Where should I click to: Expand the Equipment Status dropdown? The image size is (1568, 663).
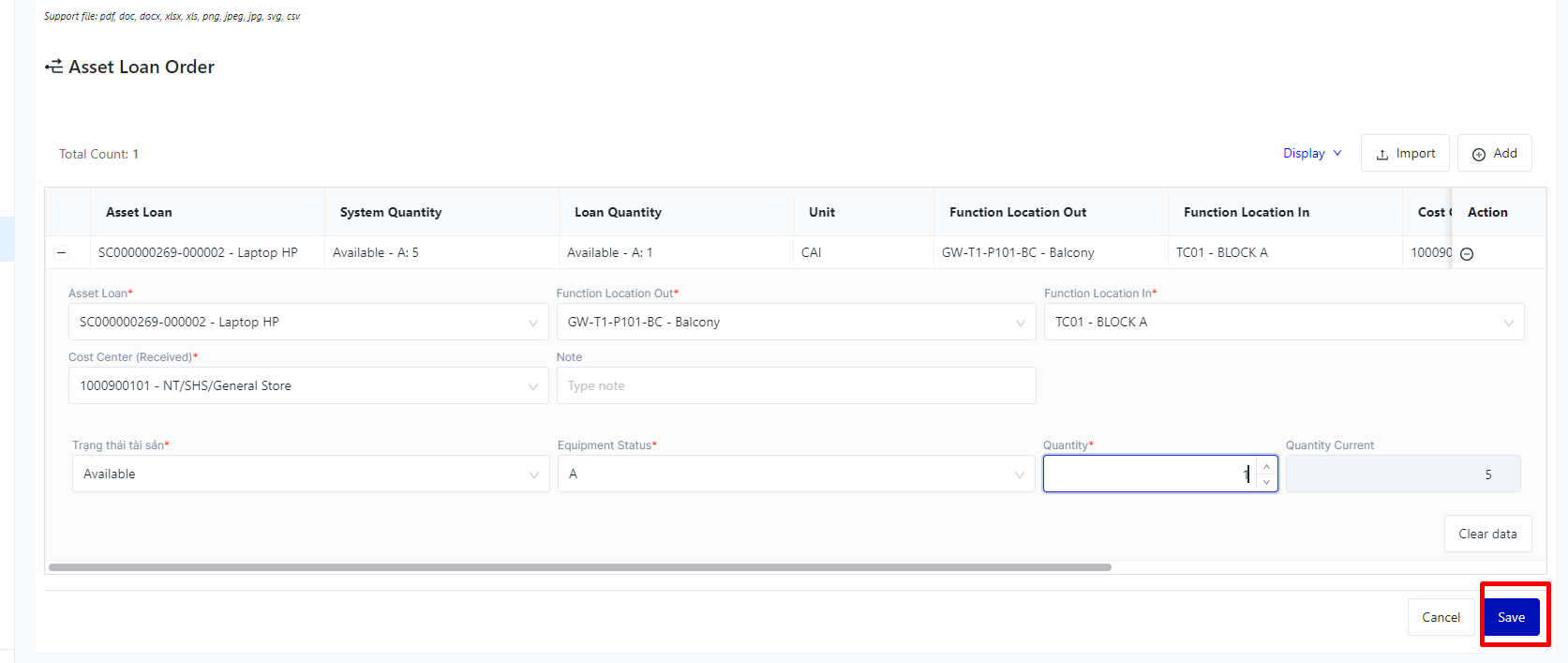point(796,474)
